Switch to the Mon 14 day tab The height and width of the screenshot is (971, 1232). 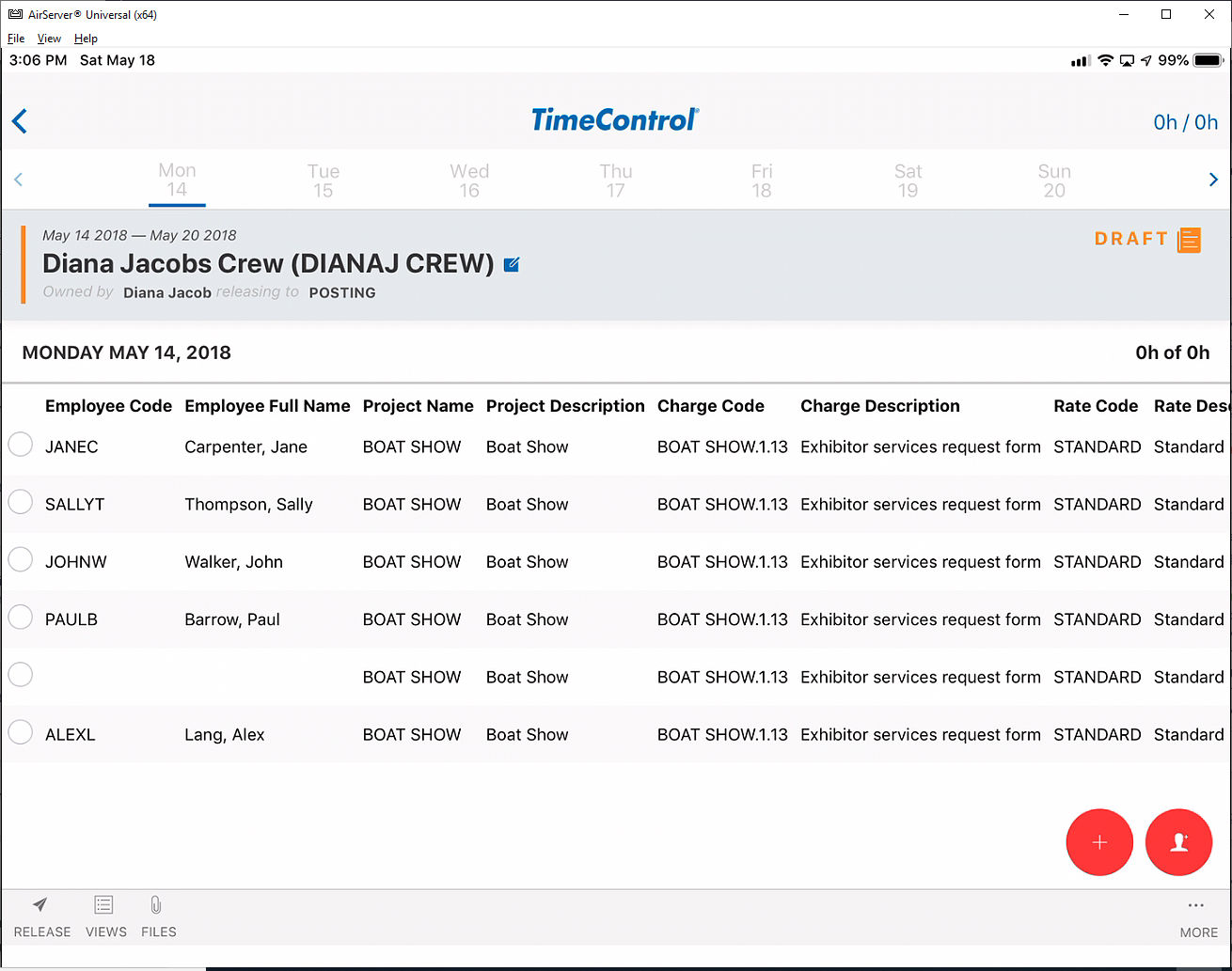(177, 180)
